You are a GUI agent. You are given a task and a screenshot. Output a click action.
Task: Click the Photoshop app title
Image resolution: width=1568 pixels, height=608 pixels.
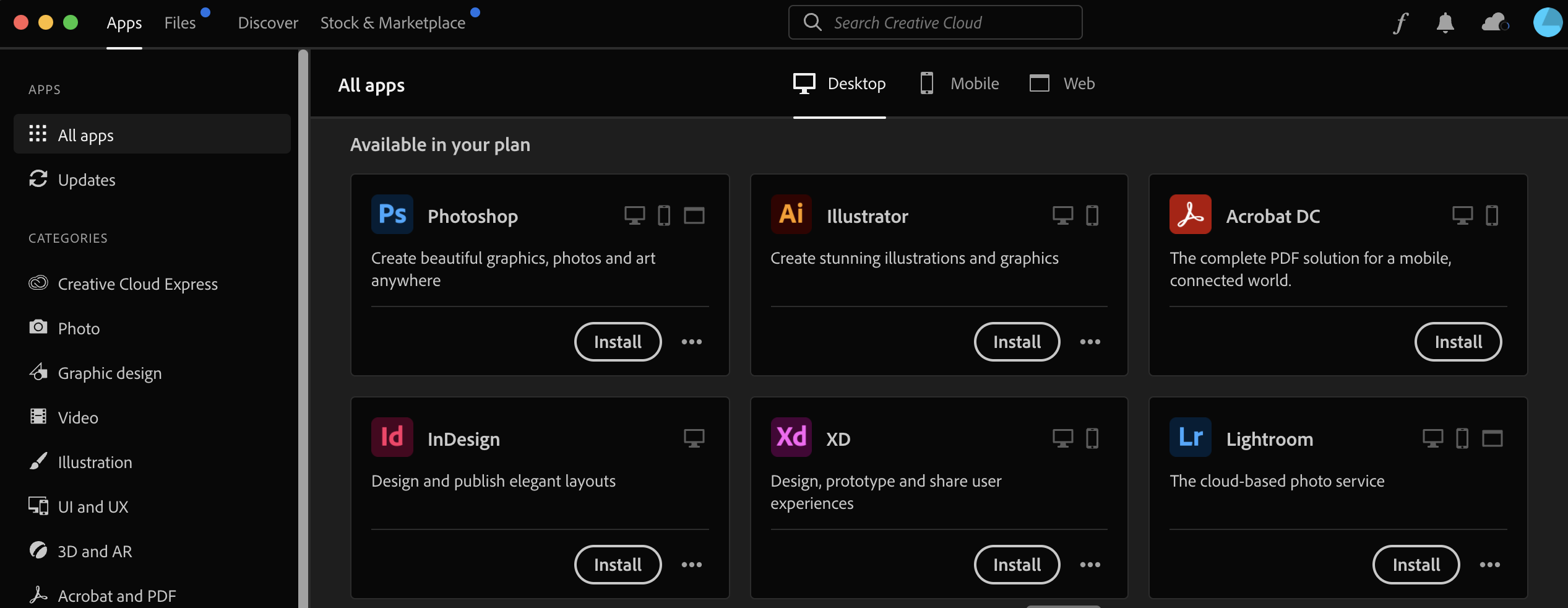click(473, 216)
